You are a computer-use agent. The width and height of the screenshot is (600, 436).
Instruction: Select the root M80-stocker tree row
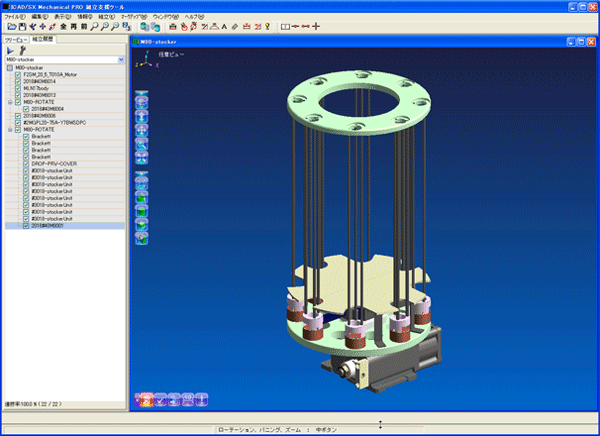coord(65,67)
